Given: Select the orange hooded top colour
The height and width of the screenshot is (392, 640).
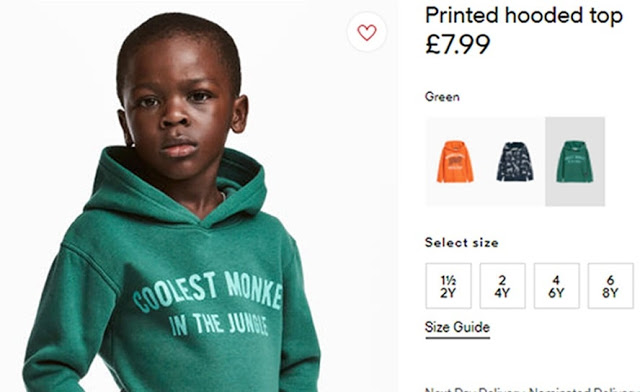Looking at the screenshot, I should (455, 162).
